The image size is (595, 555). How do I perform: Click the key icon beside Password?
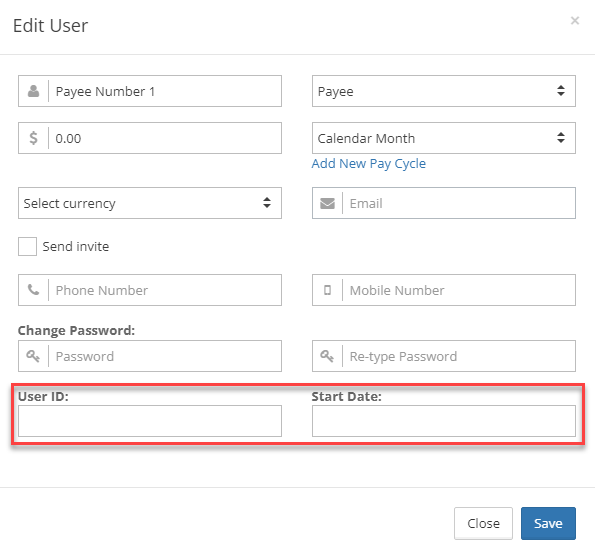tap(33, 356)
